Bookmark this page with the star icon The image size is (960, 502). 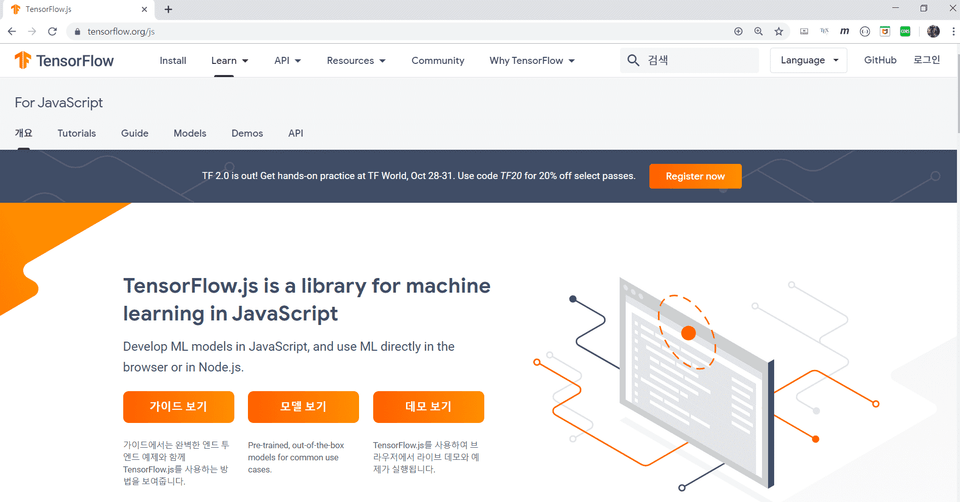click(779, 31)
